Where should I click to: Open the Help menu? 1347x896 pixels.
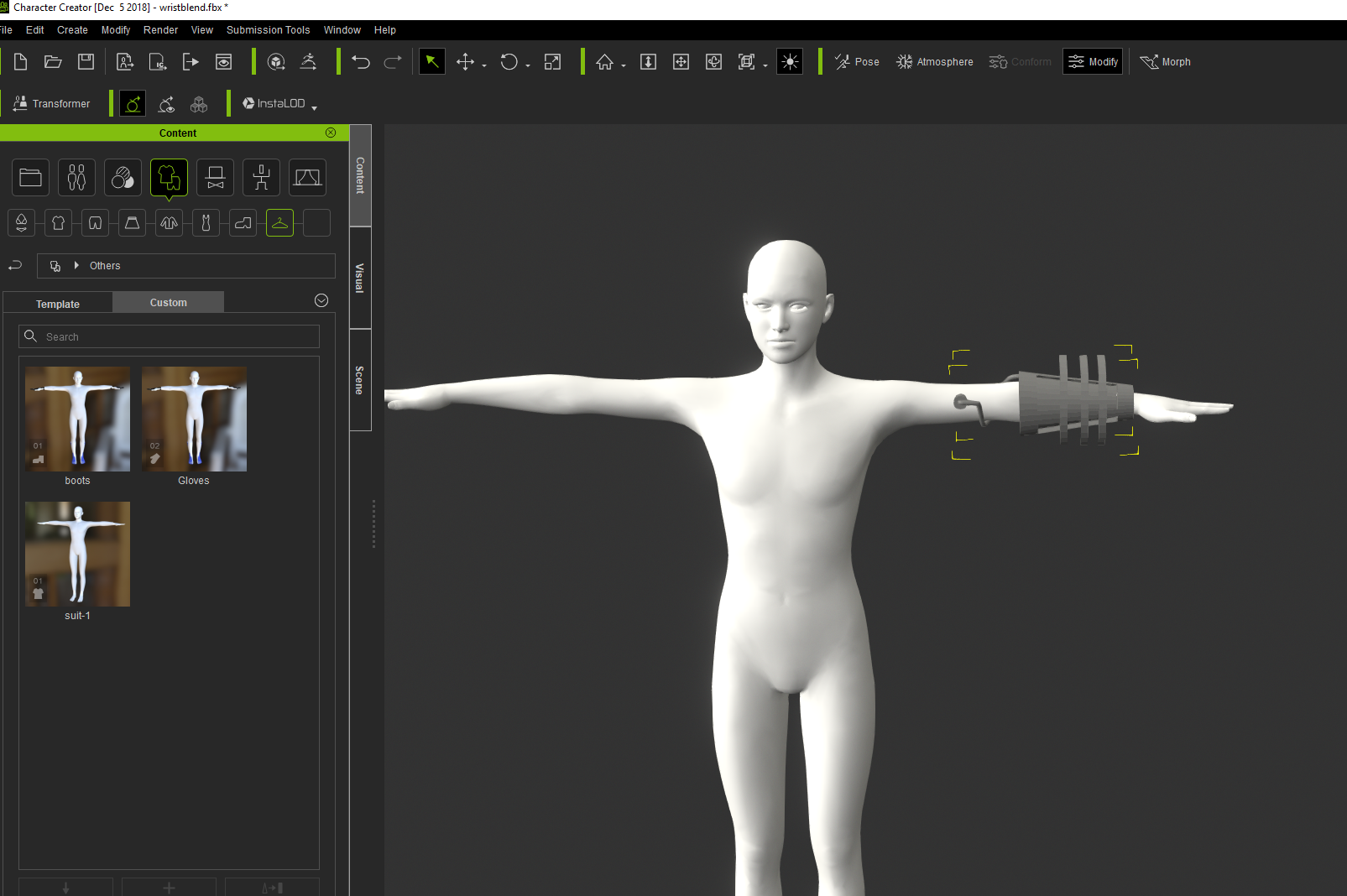[x=385, y=30]
